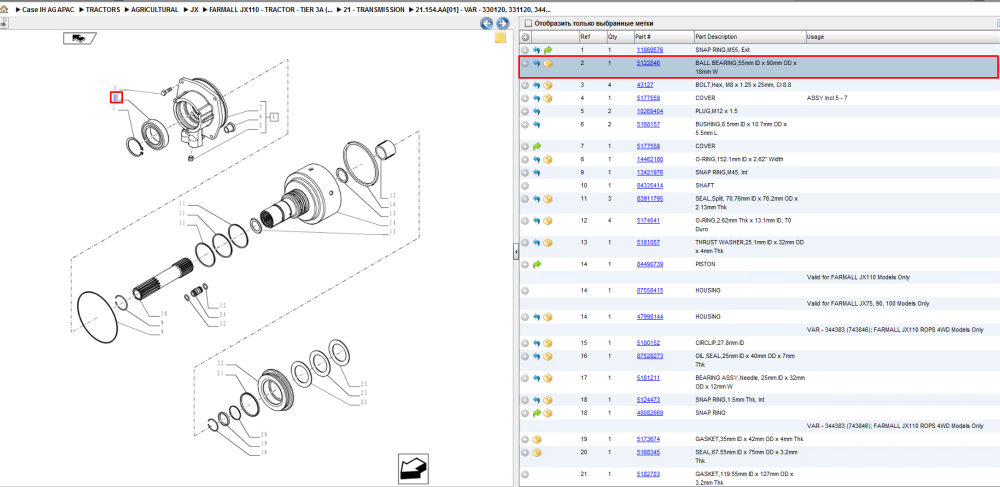Toggle the gray select circle for part 87558415

tap(526, 291)
